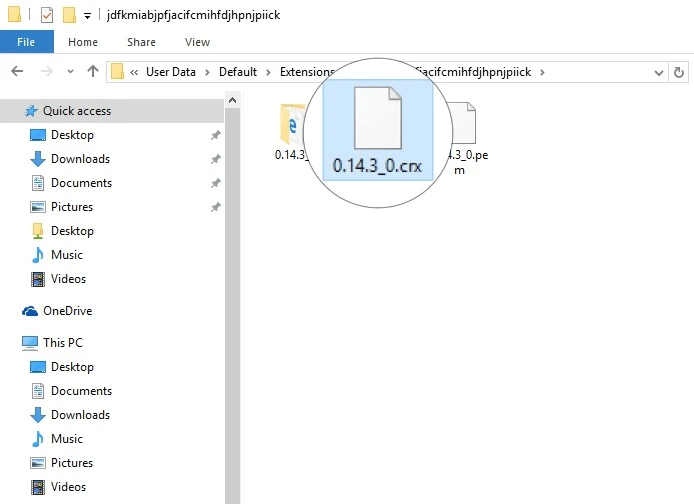Select This PC in navigation tree
The width and height of the screenshot is (694, 504).
tap(62, 343)
